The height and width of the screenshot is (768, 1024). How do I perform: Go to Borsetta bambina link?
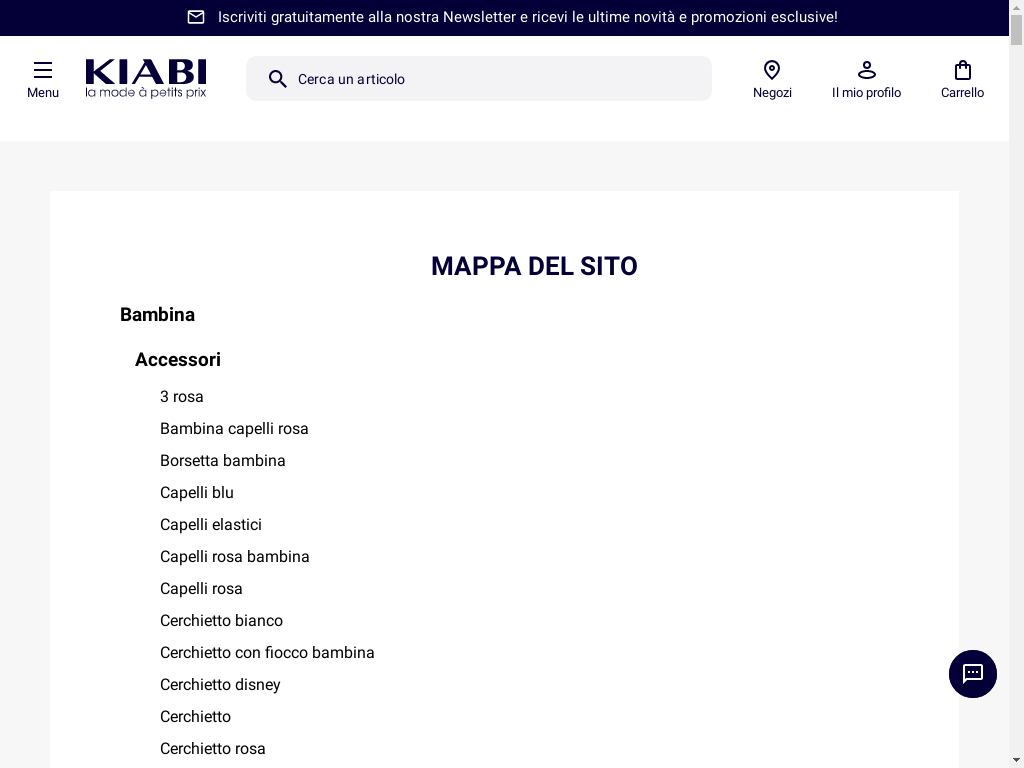[x=223, y=461]
